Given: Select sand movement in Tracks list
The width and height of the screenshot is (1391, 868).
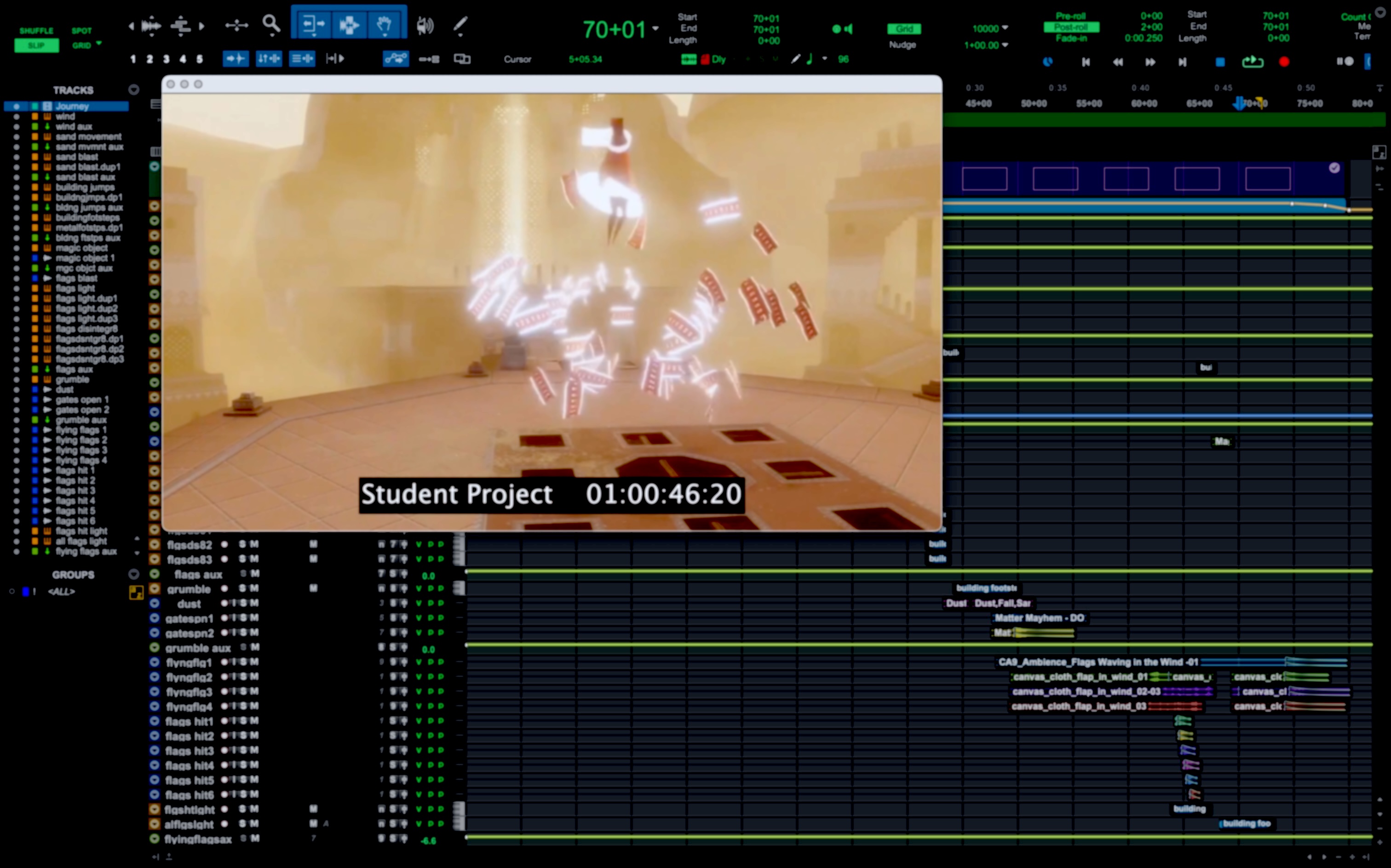Looking at the screenshot, I should 88,137.
